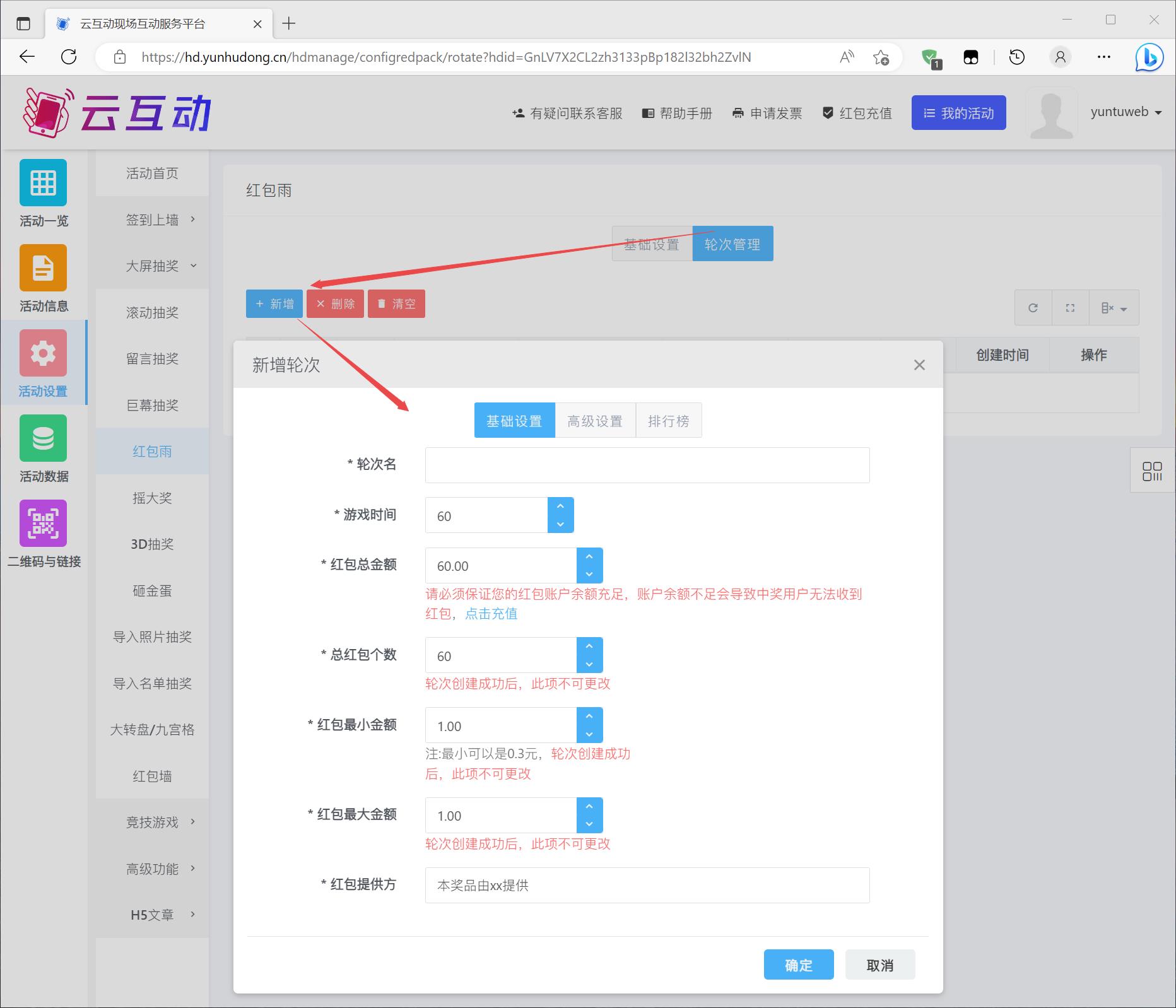
Task: Open the 活动数据 database icon
Action: [43, 438]
